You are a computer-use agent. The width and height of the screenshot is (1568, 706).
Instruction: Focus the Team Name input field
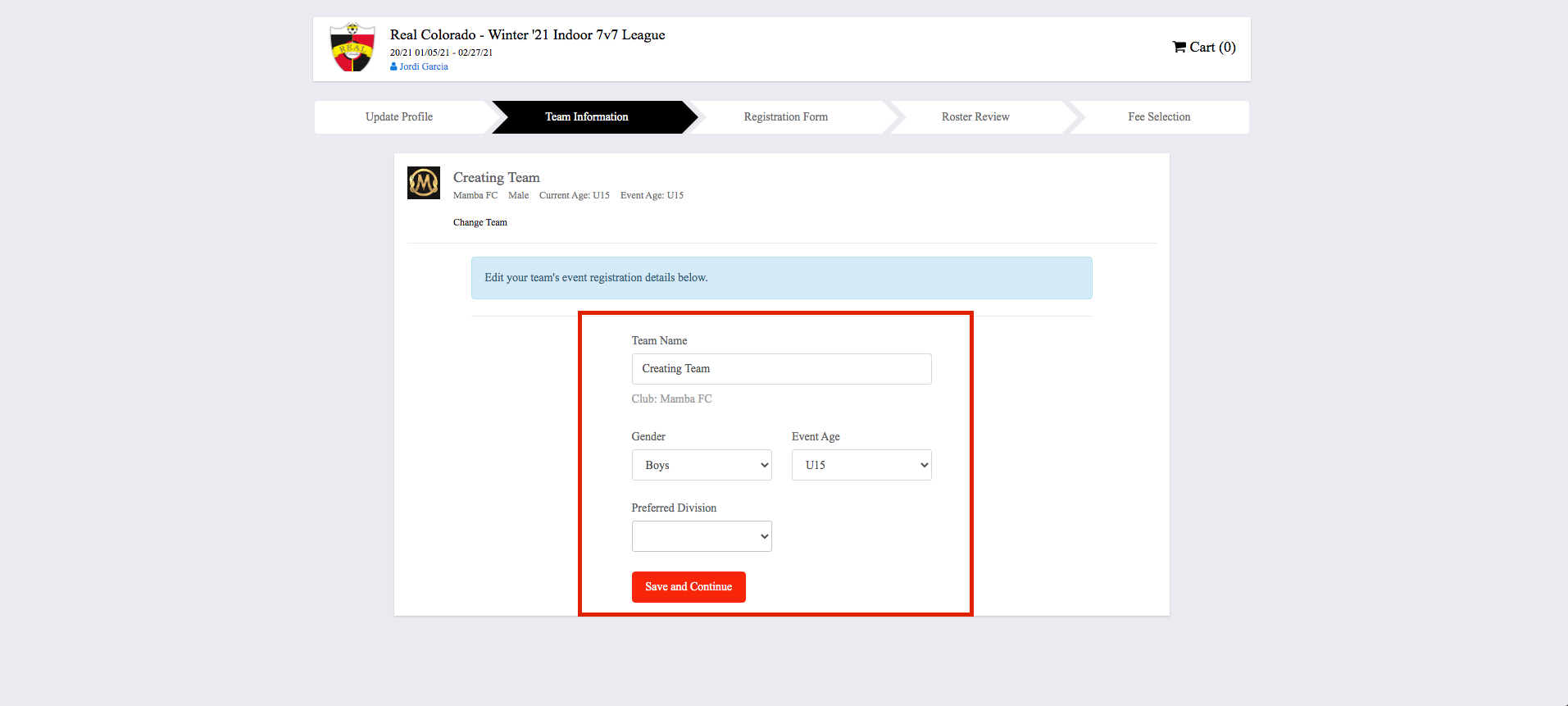point(782,369)
